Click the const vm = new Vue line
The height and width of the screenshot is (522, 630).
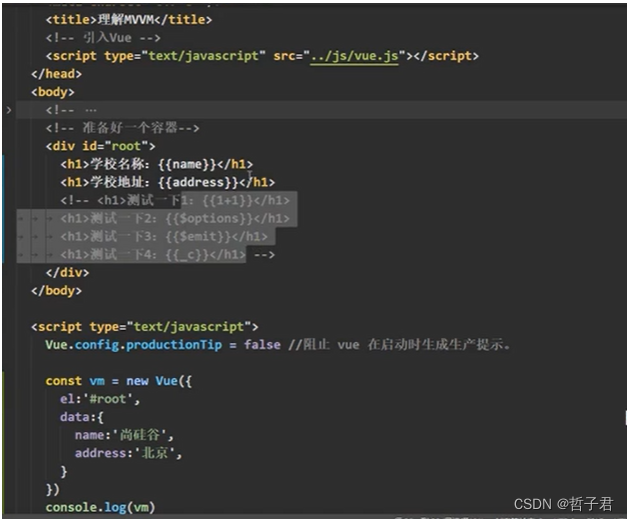click(119, 381)
